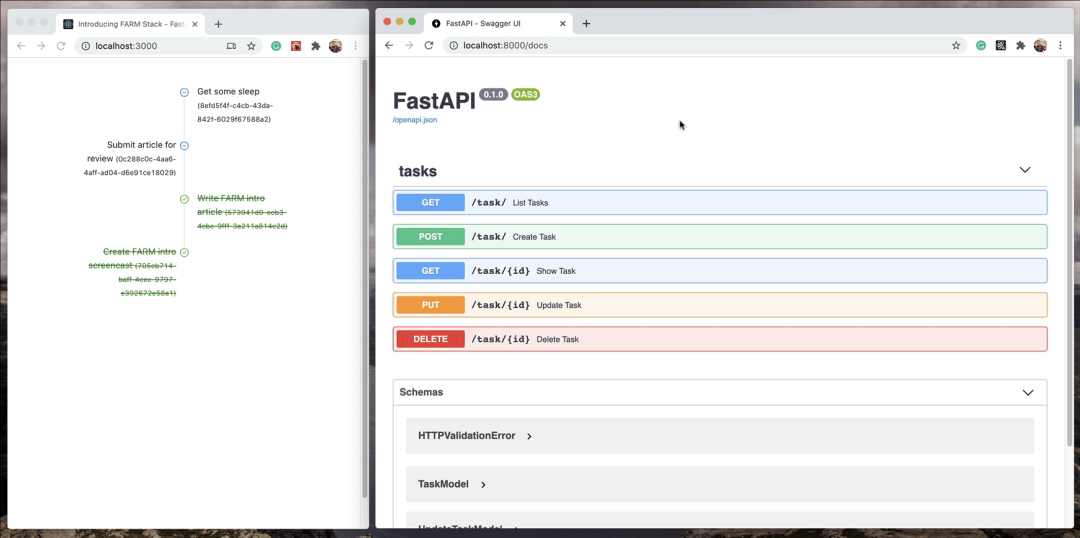The image size is (1080, 538).
Task: Open a new tab in the left browser window
Action: tap(218, 23)
